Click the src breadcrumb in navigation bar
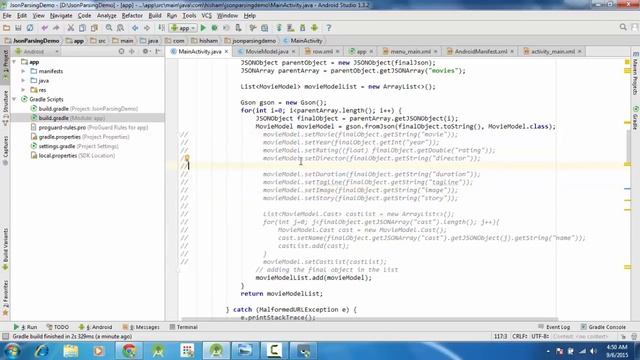 (98, 41)
